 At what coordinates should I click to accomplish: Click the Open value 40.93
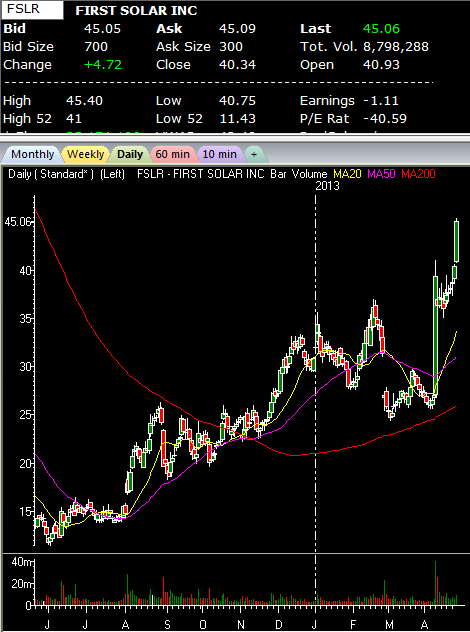[x=381, y=65]
